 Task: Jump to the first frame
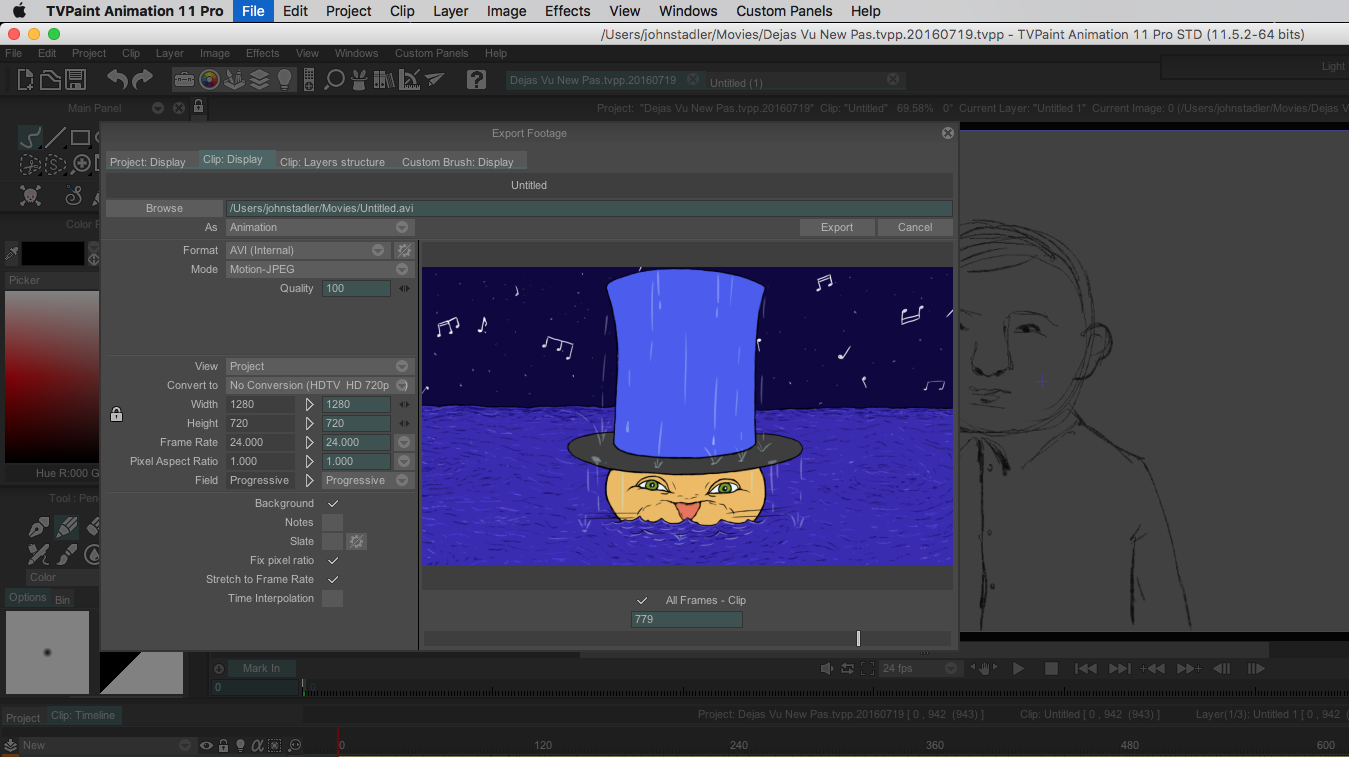click(1086, 668)
